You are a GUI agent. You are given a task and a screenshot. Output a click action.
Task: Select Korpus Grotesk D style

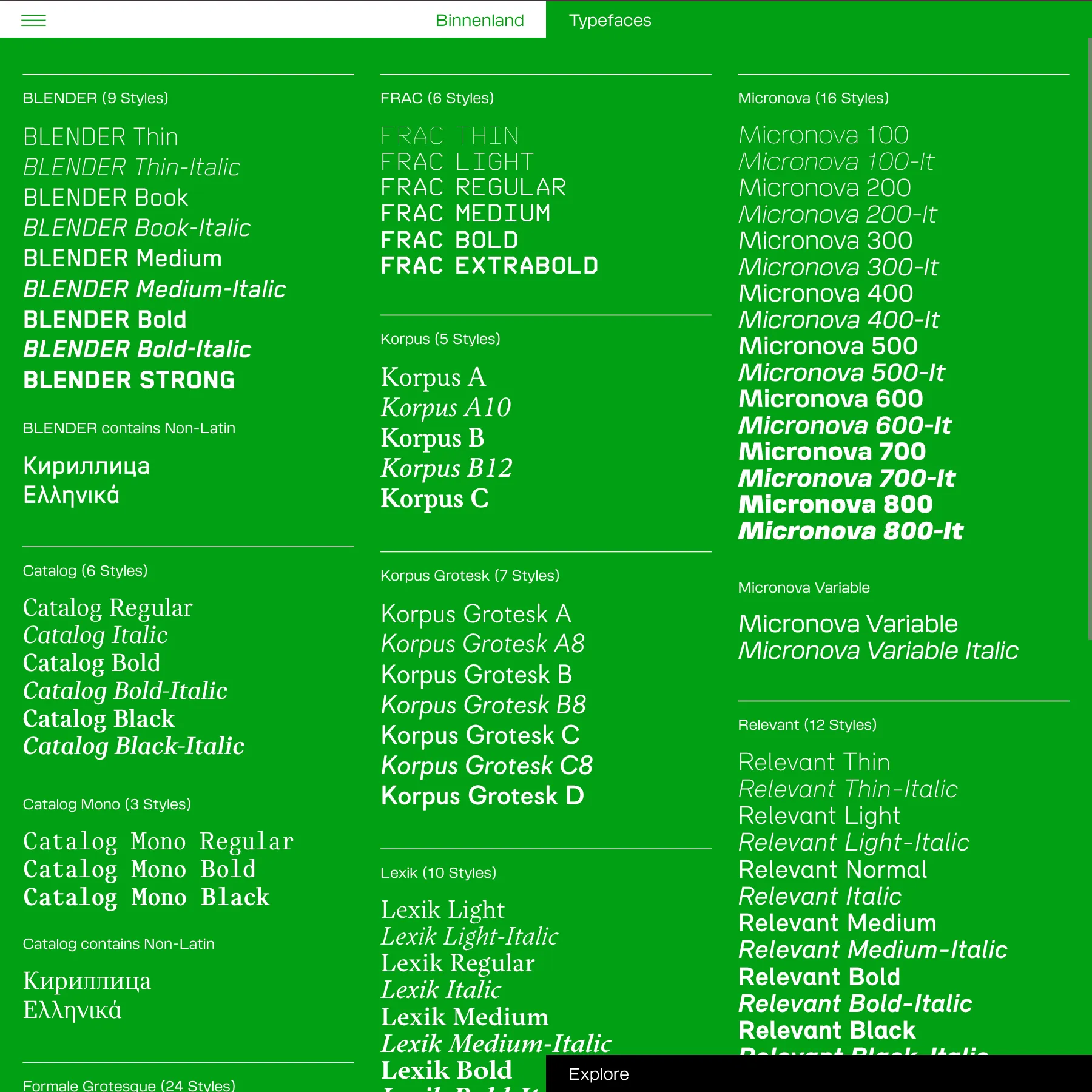click(482, 796)
